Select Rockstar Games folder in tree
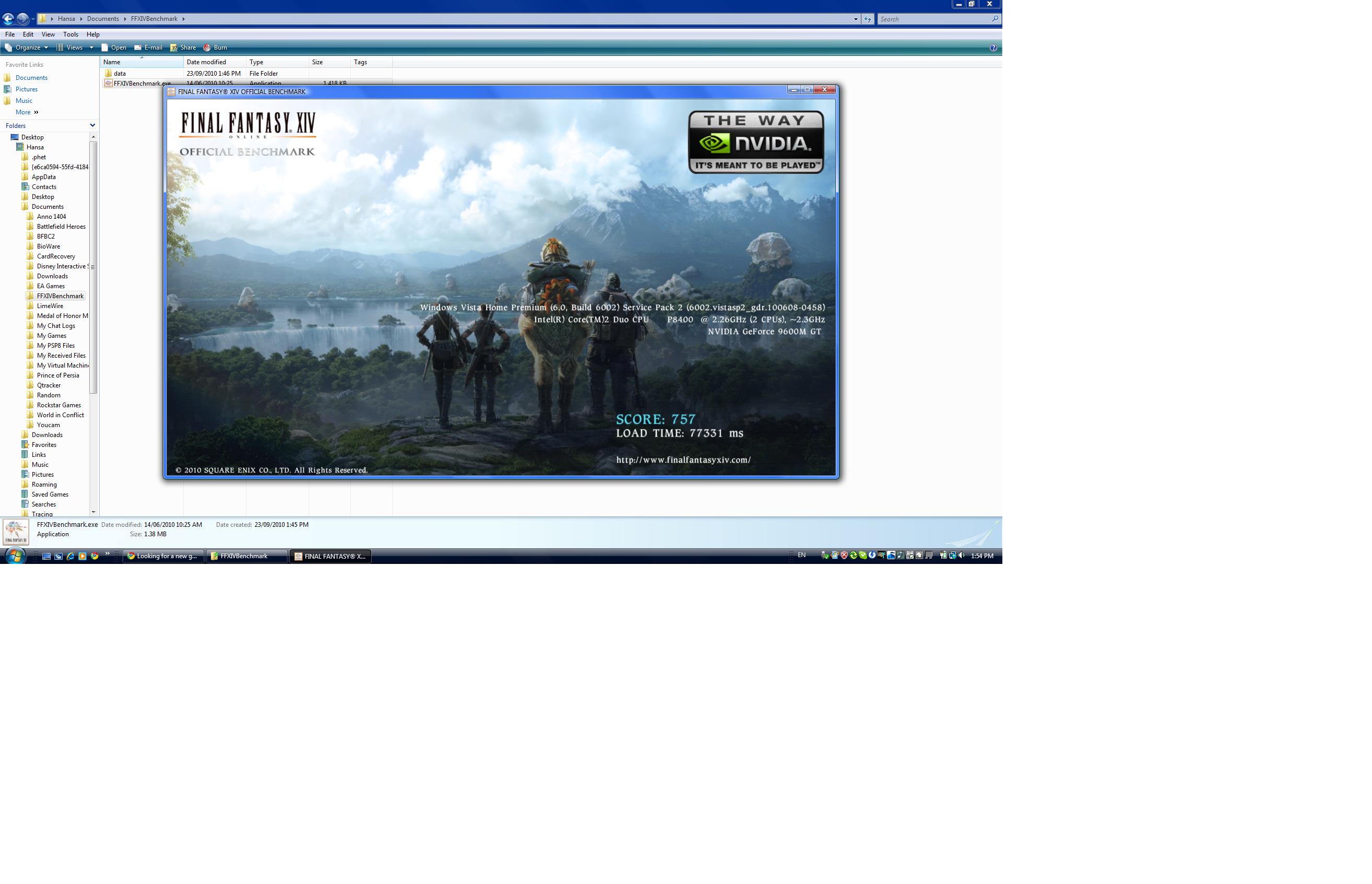Screen dimensions: 1372x884 [x=58, y=405]
